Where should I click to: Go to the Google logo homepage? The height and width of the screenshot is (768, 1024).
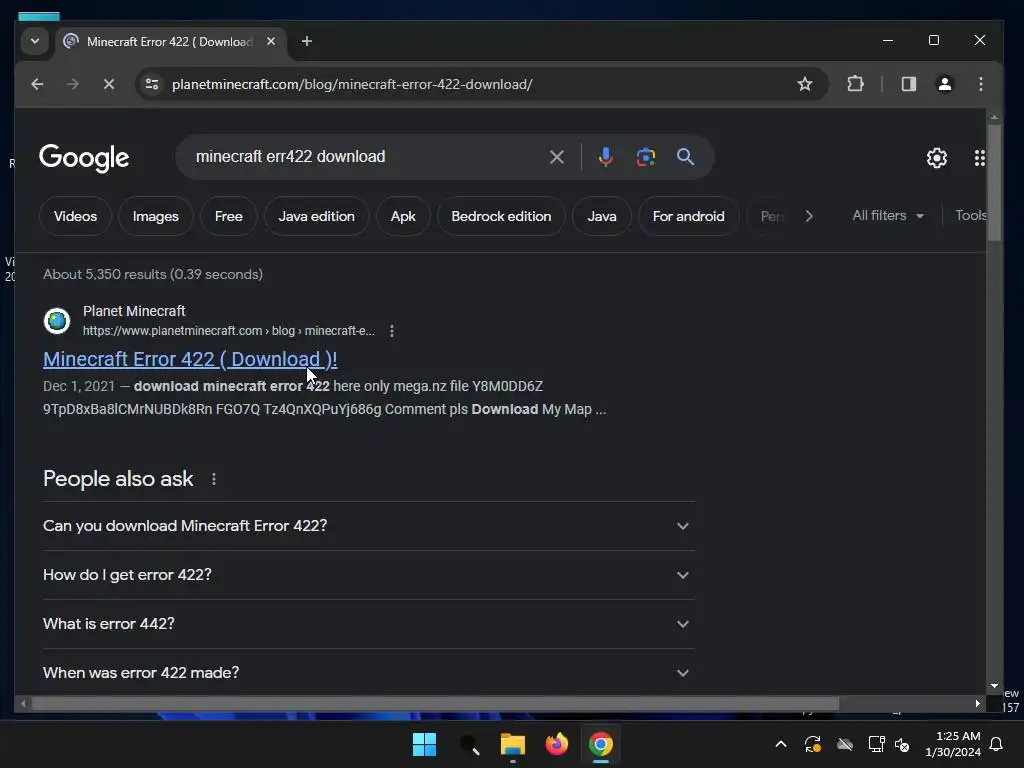pyautogui.click(x=84, y=157)
